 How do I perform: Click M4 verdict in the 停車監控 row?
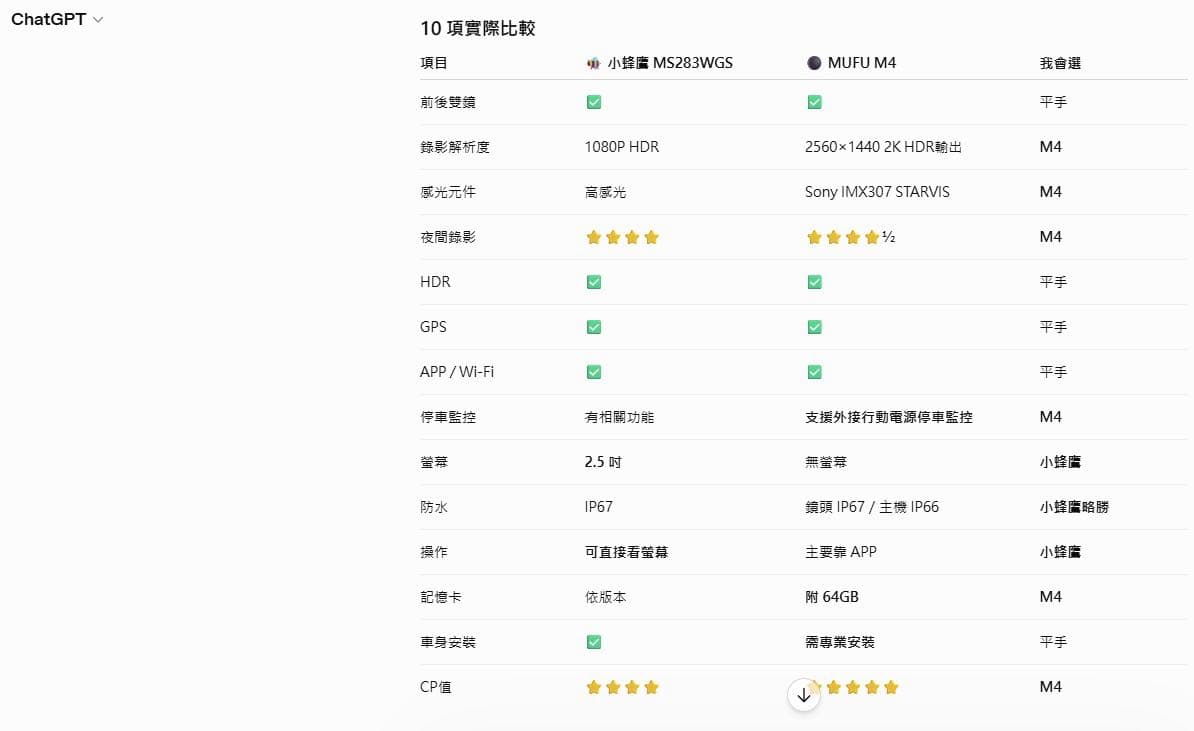point(1051,417)
